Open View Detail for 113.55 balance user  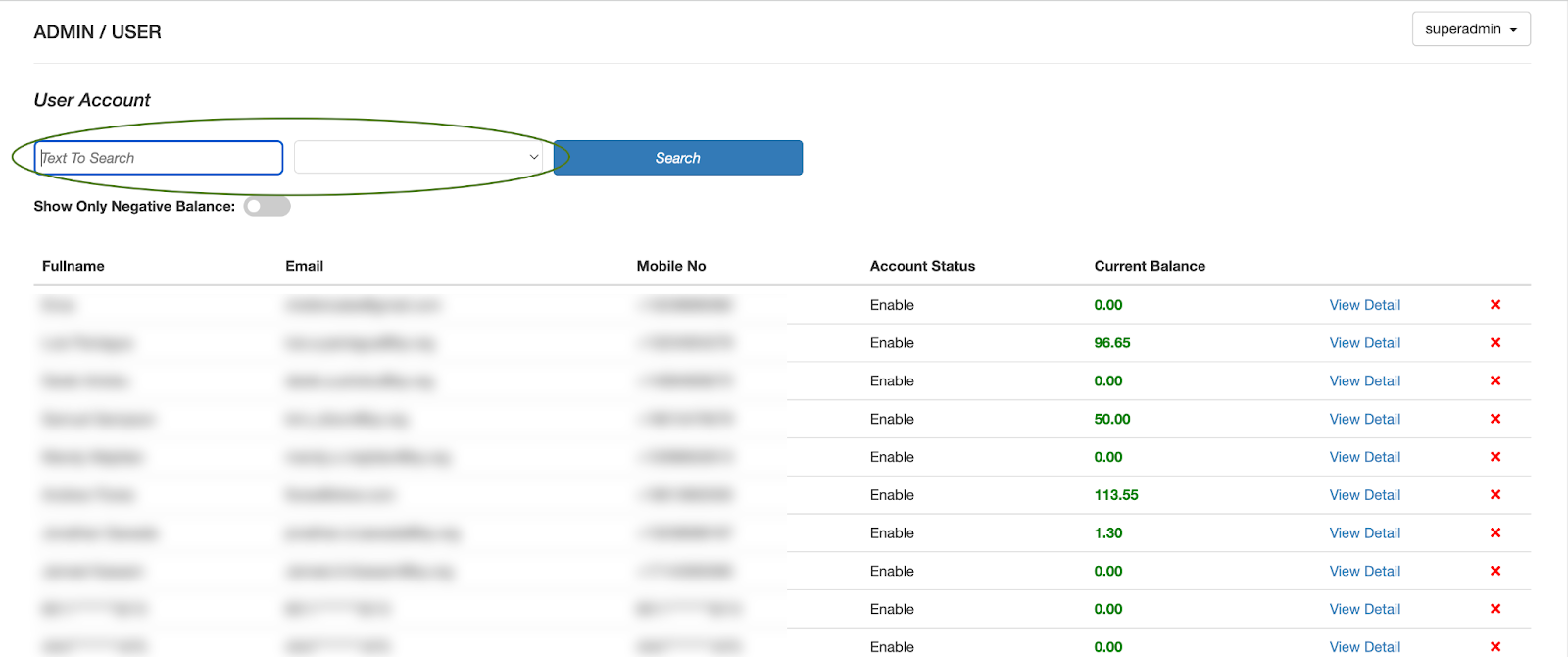1365,495
